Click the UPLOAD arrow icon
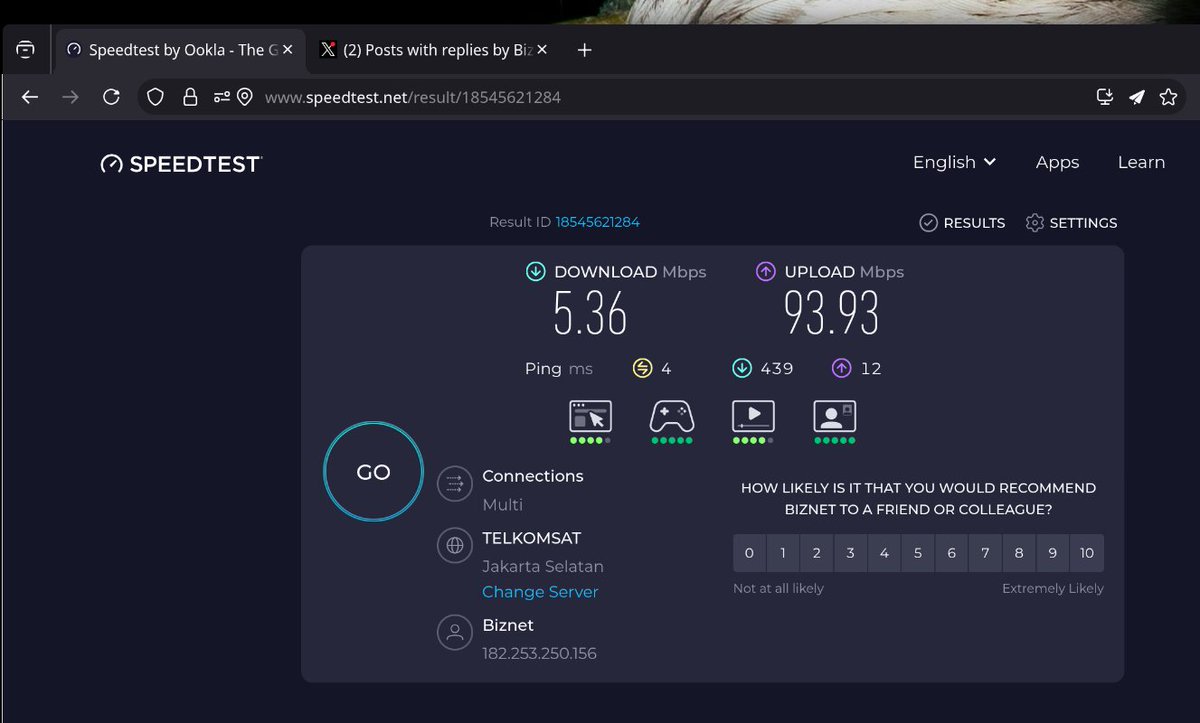 tap(766, 272)
